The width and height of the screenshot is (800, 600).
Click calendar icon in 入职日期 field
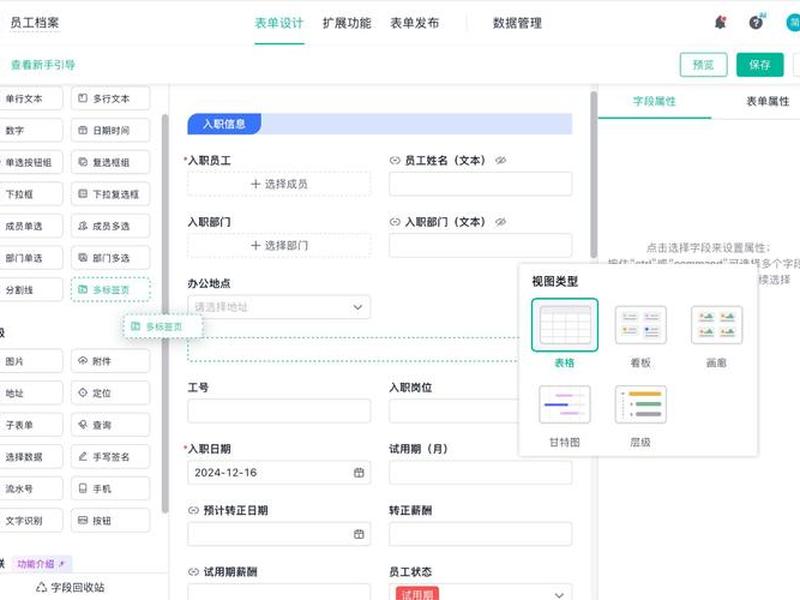click(359, 473)
